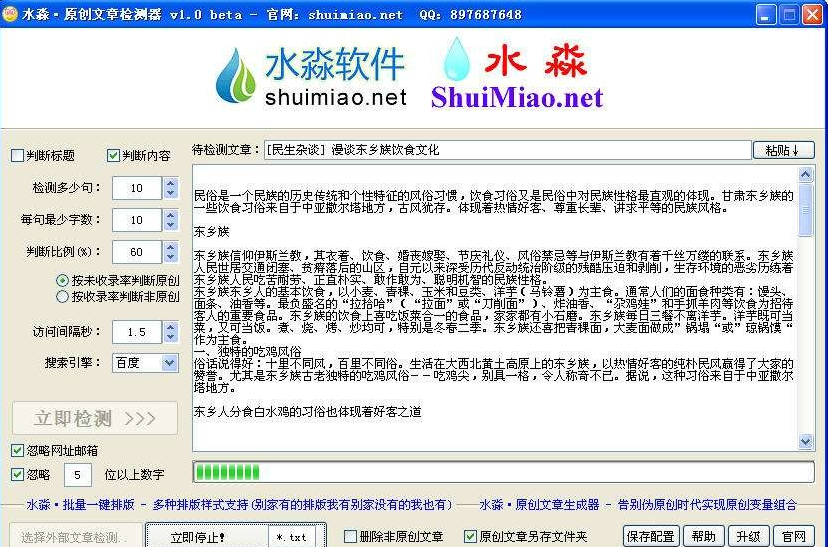The width and height of the screenshot is (829, 547).
Task: Open the 水淼·原创文章生成器 link
Action: 638,505
